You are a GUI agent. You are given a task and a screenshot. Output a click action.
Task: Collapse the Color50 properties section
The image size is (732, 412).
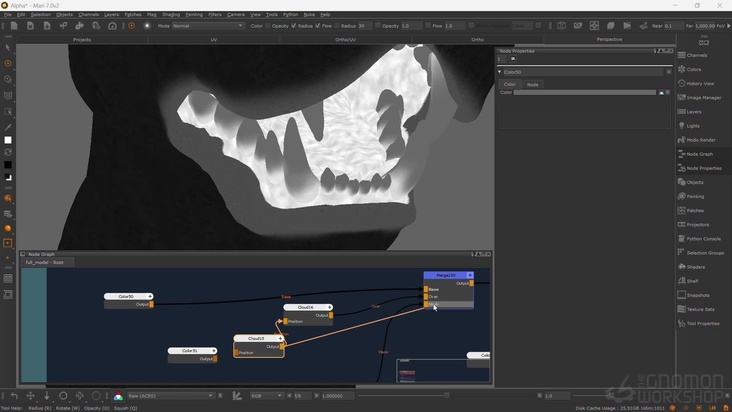[x=500, y=72]
